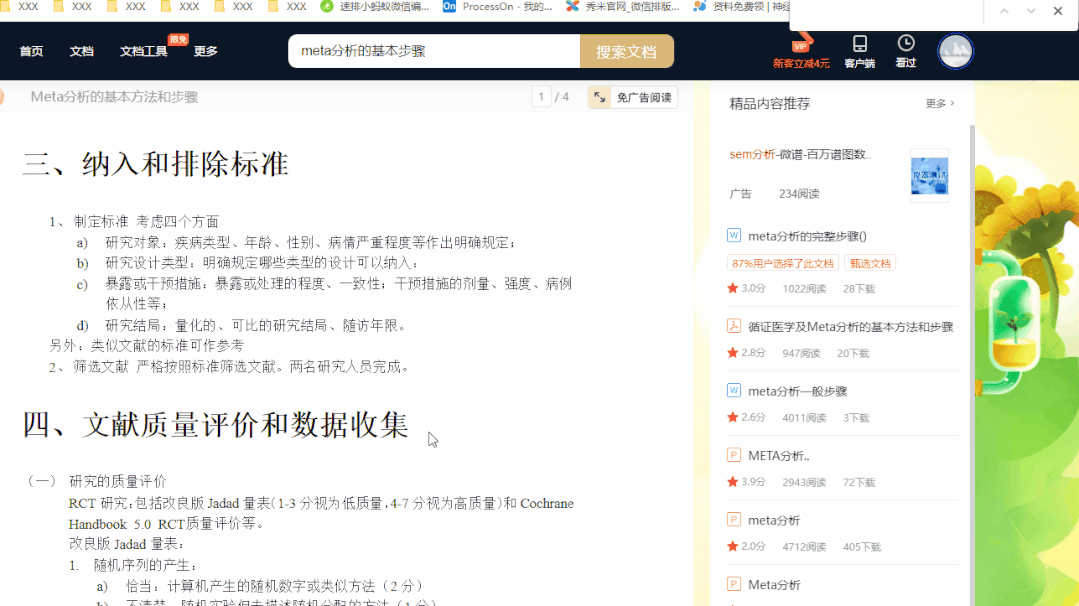Open the bottom Meta分析 document link
Image resolution: width=1079 pixels, height=606 pixels.
(773, 585)
